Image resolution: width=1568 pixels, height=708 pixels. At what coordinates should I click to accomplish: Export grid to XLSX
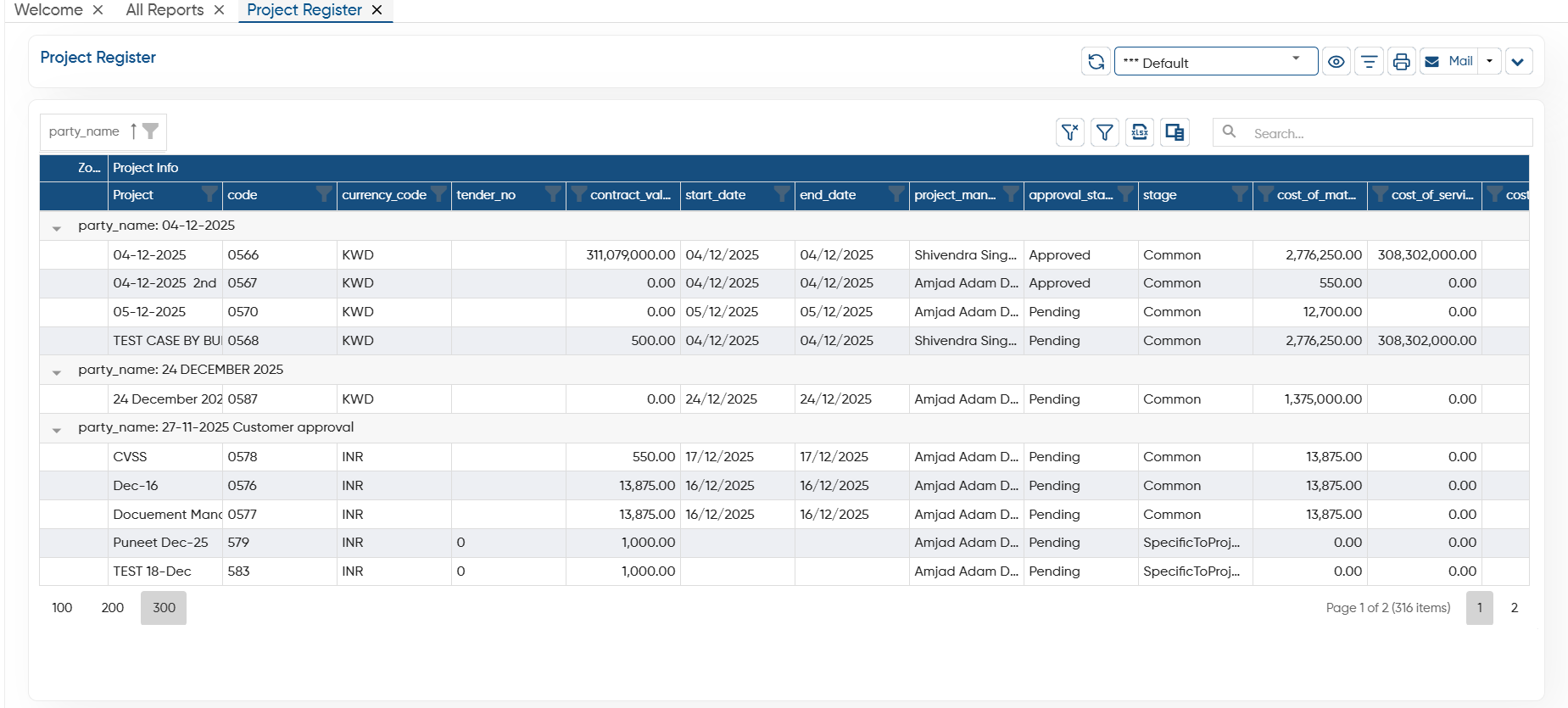pos(1140,132)
